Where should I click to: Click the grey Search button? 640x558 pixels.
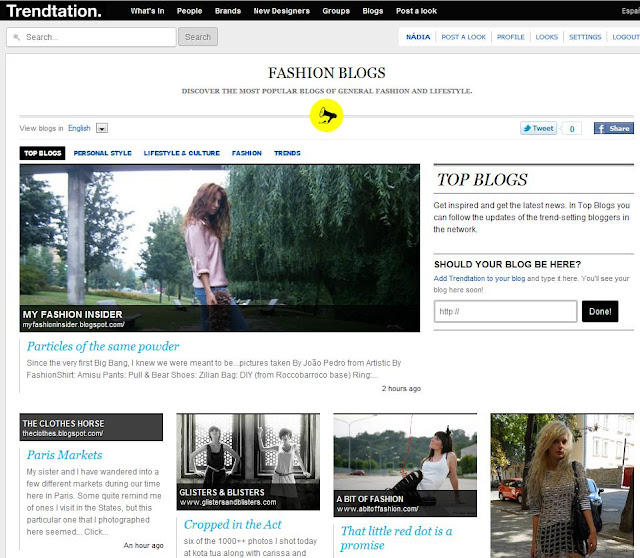(198, 37)
